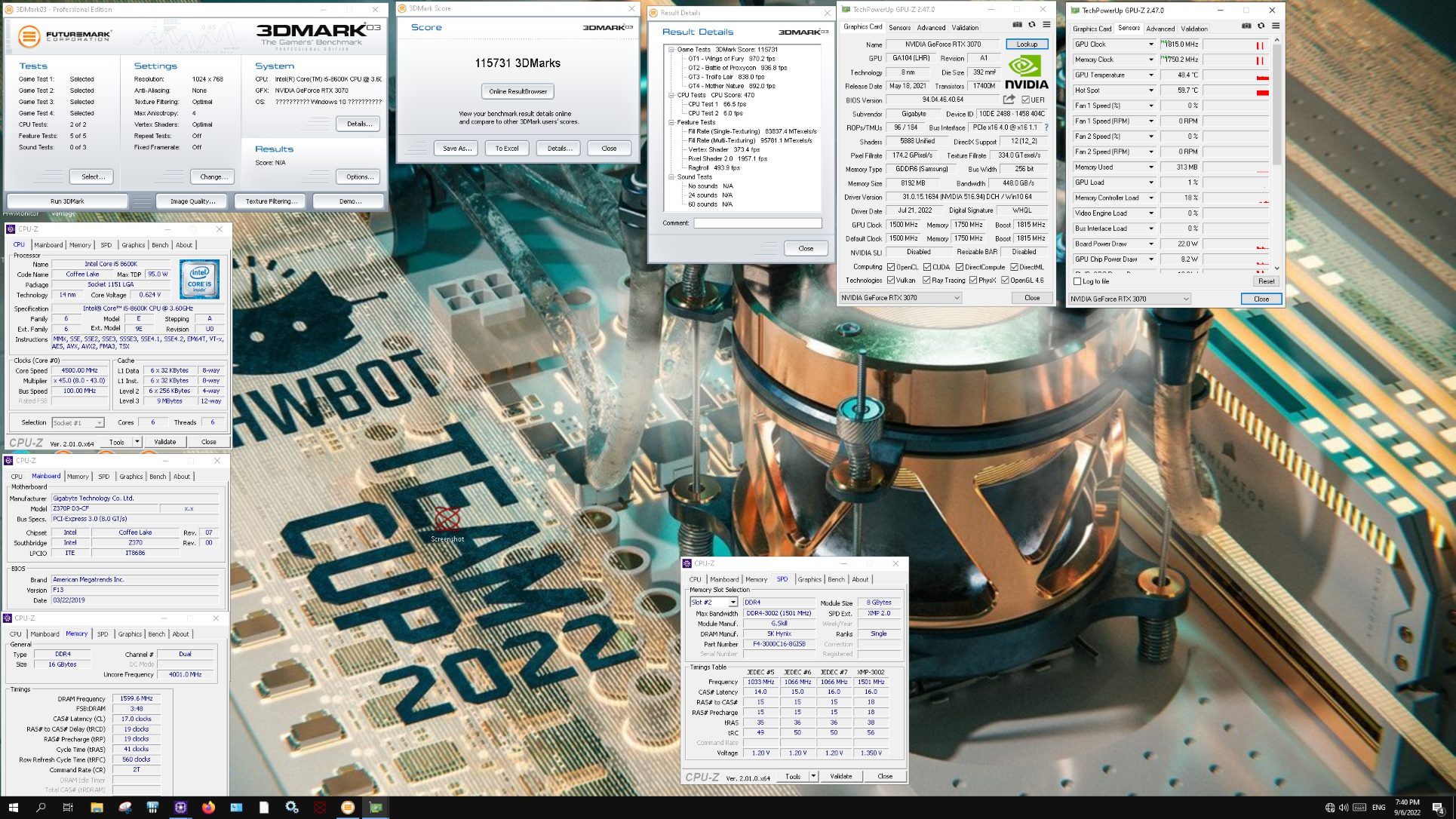Open the Slot #2 memory slot dropdown
The height and width of the screenshot is (819, 1456).
[733, 603]
